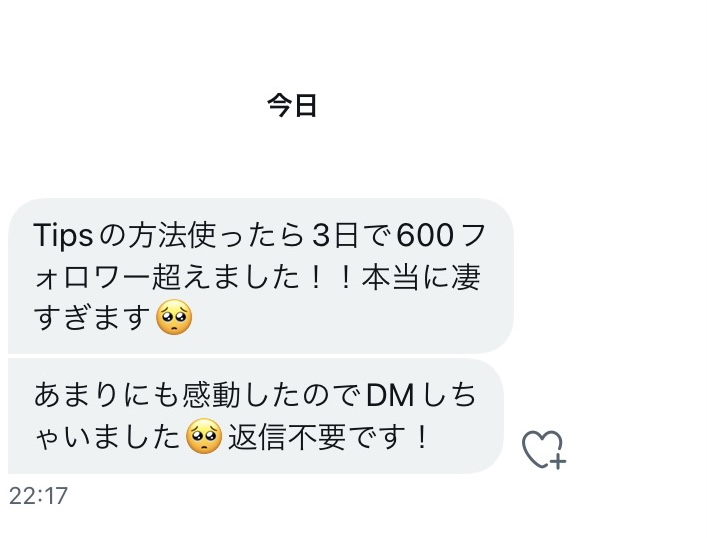
Task: Tap the pleading emoji after すぎます
Action: pyautogui.click(x=174, y=317)
